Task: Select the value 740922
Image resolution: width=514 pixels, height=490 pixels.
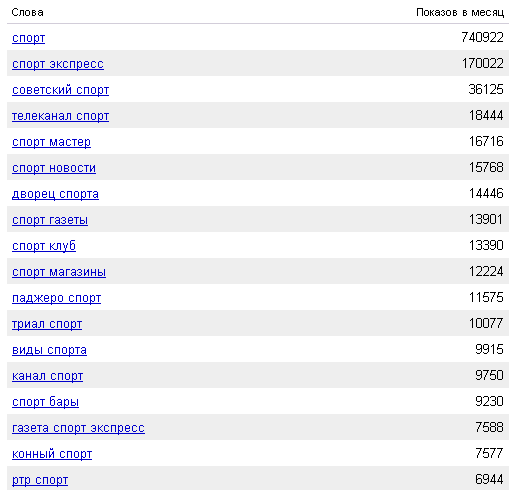Action: (482, 37)
